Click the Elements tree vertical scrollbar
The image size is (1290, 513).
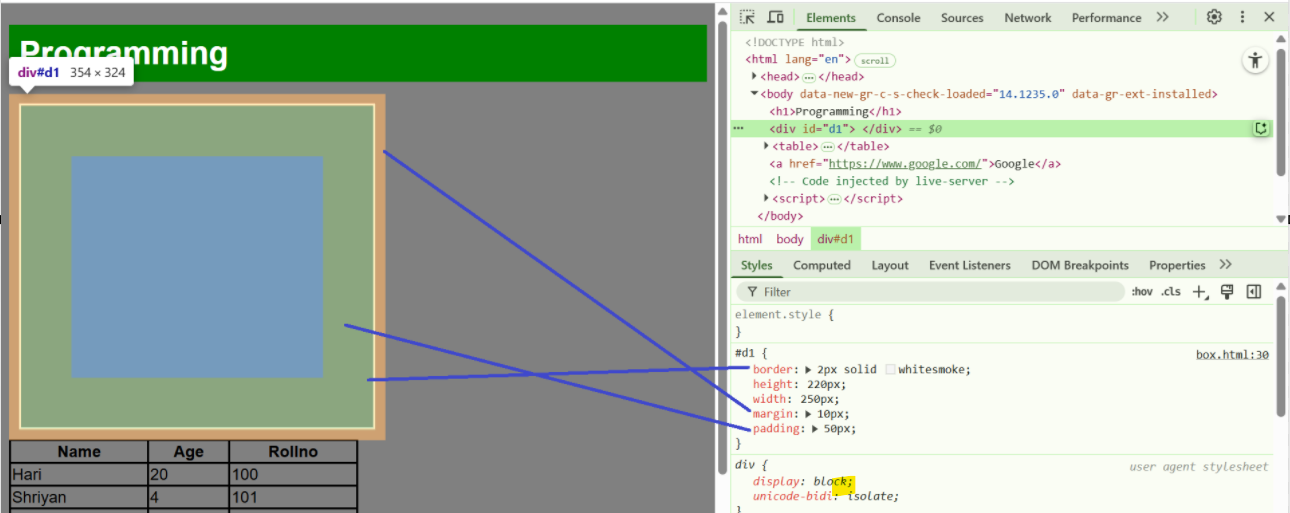(1280, 110)
